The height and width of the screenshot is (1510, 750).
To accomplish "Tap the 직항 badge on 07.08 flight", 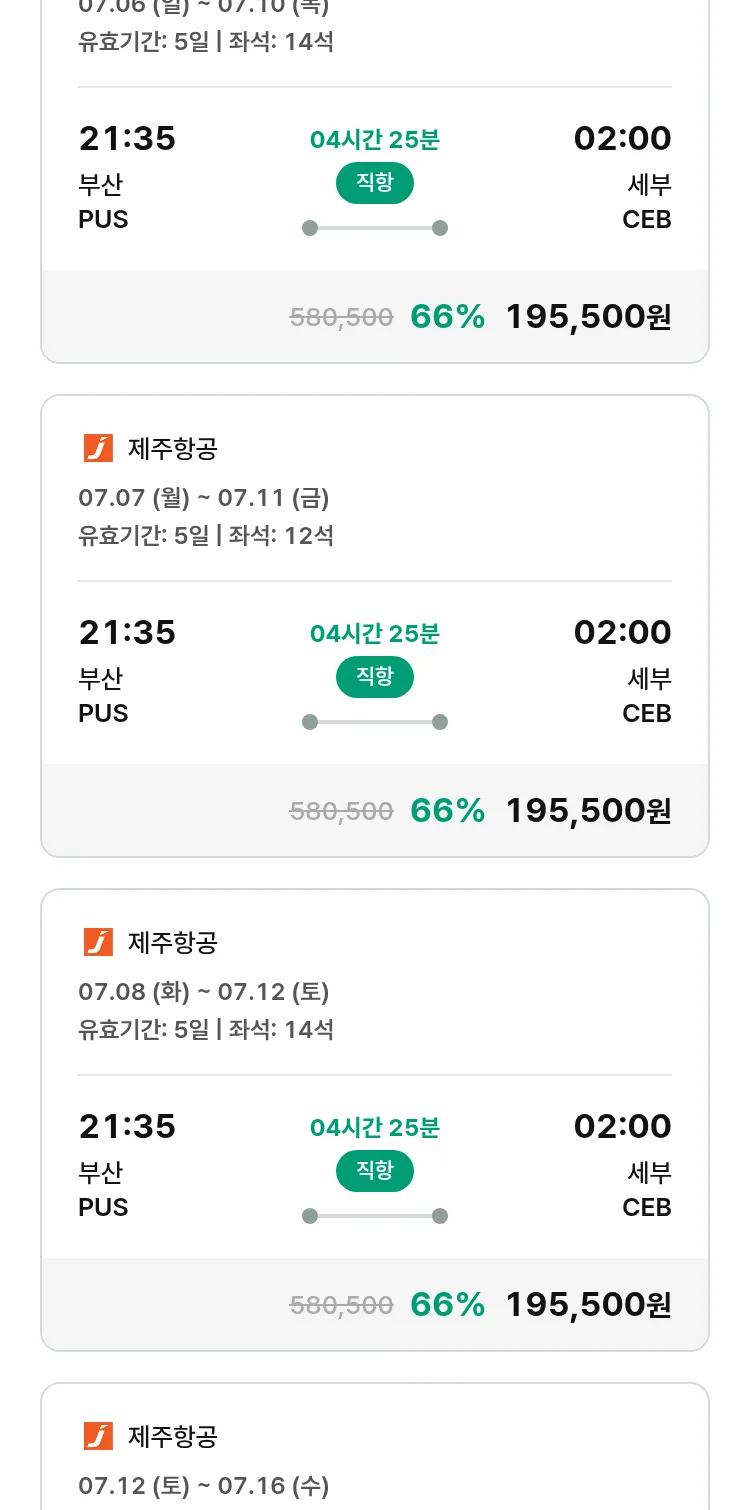I will pyautogui.click(x=374, y=1171).
